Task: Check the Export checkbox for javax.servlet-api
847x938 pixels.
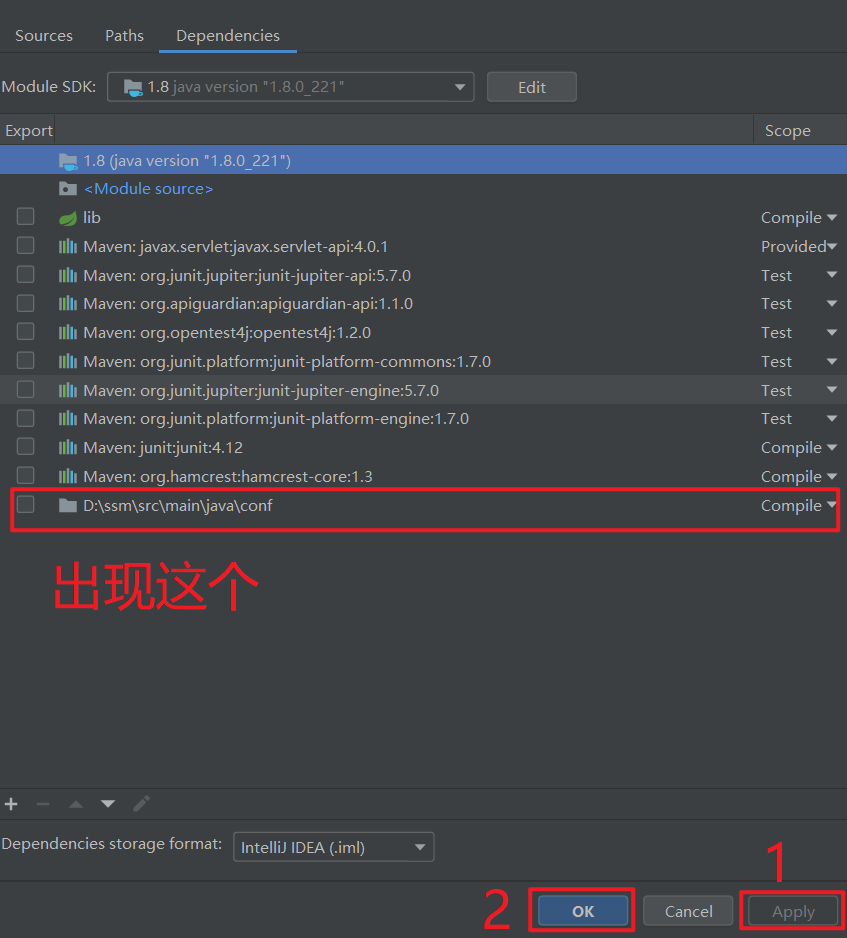Action: pos(25,245)
